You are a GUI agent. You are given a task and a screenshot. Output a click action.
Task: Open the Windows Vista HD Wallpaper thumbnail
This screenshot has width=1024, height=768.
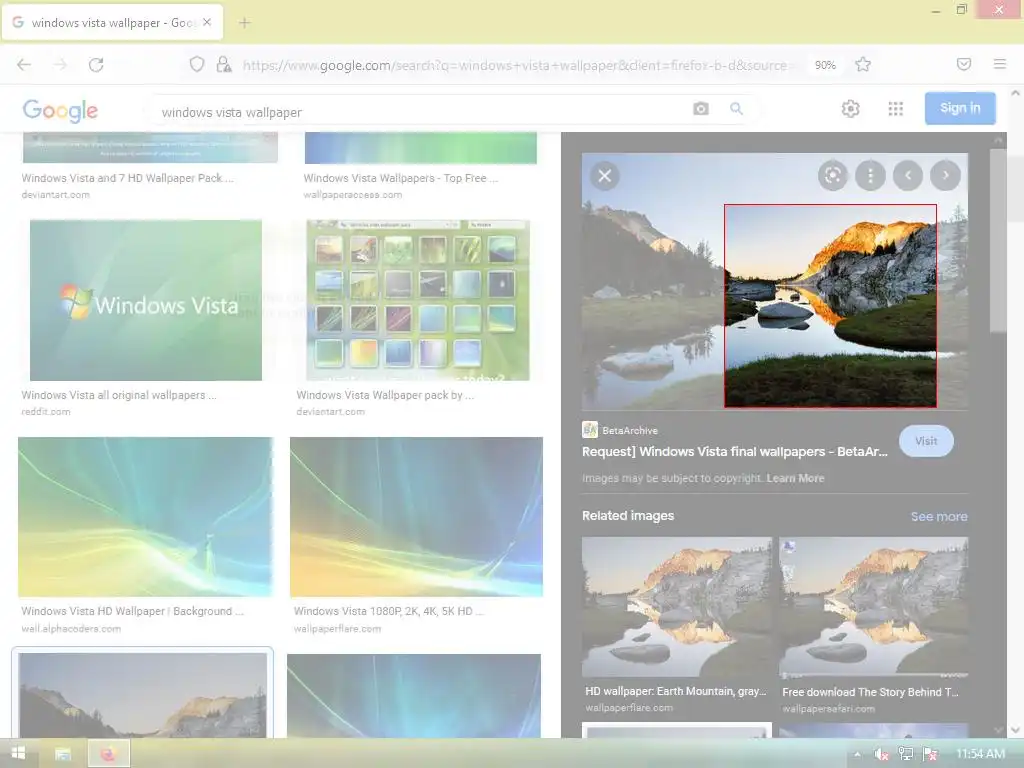coord(145,517)
